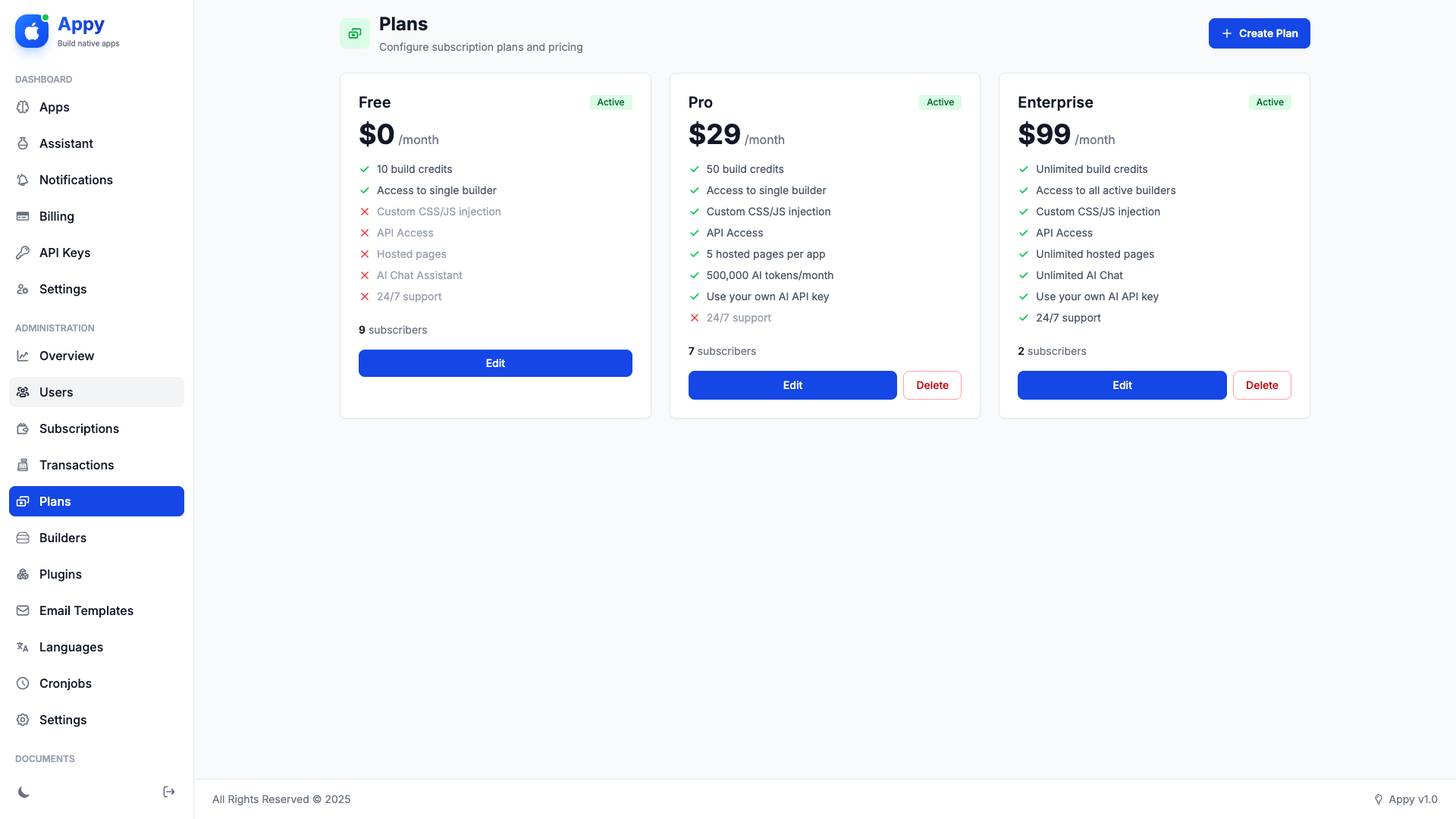Screen dimensions: 1456x819
Task: Edit the Free plan
Action: [495, 363]
